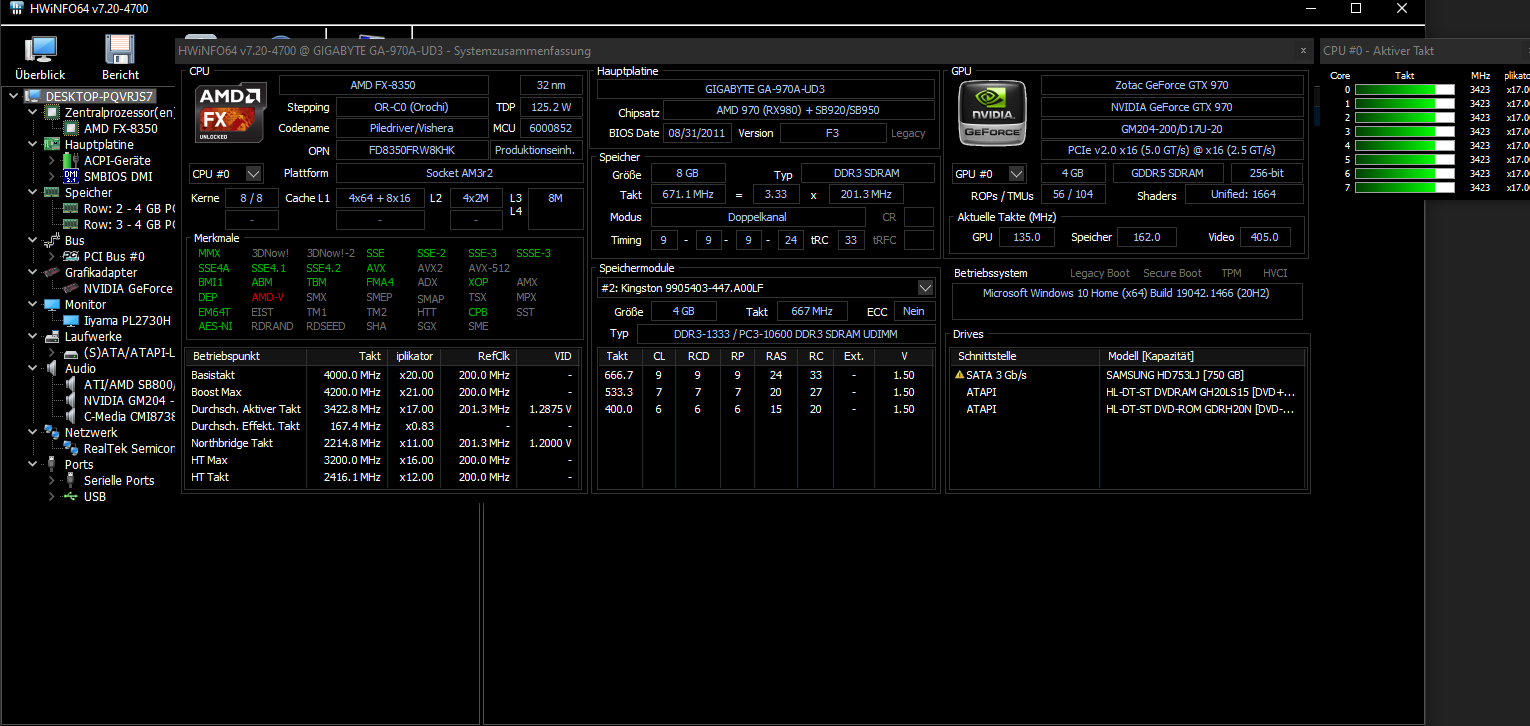Viewport: 1530px width, 726px height.
Task: Click the AMD-V feature flag
Action: (x=268, y=297)
